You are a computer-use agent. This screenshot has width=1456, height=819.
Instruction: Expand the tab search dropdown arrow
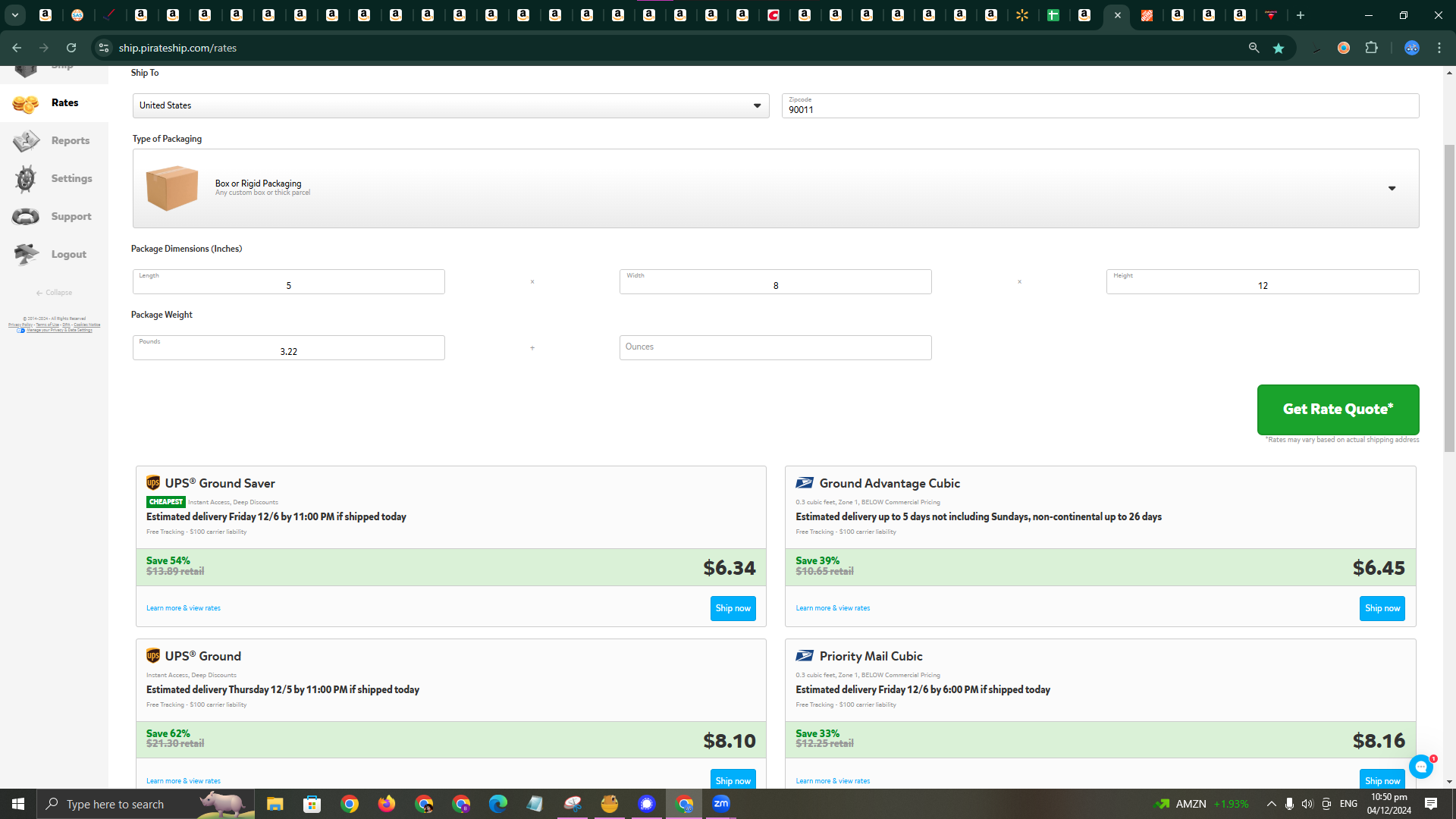pos(14,15)
